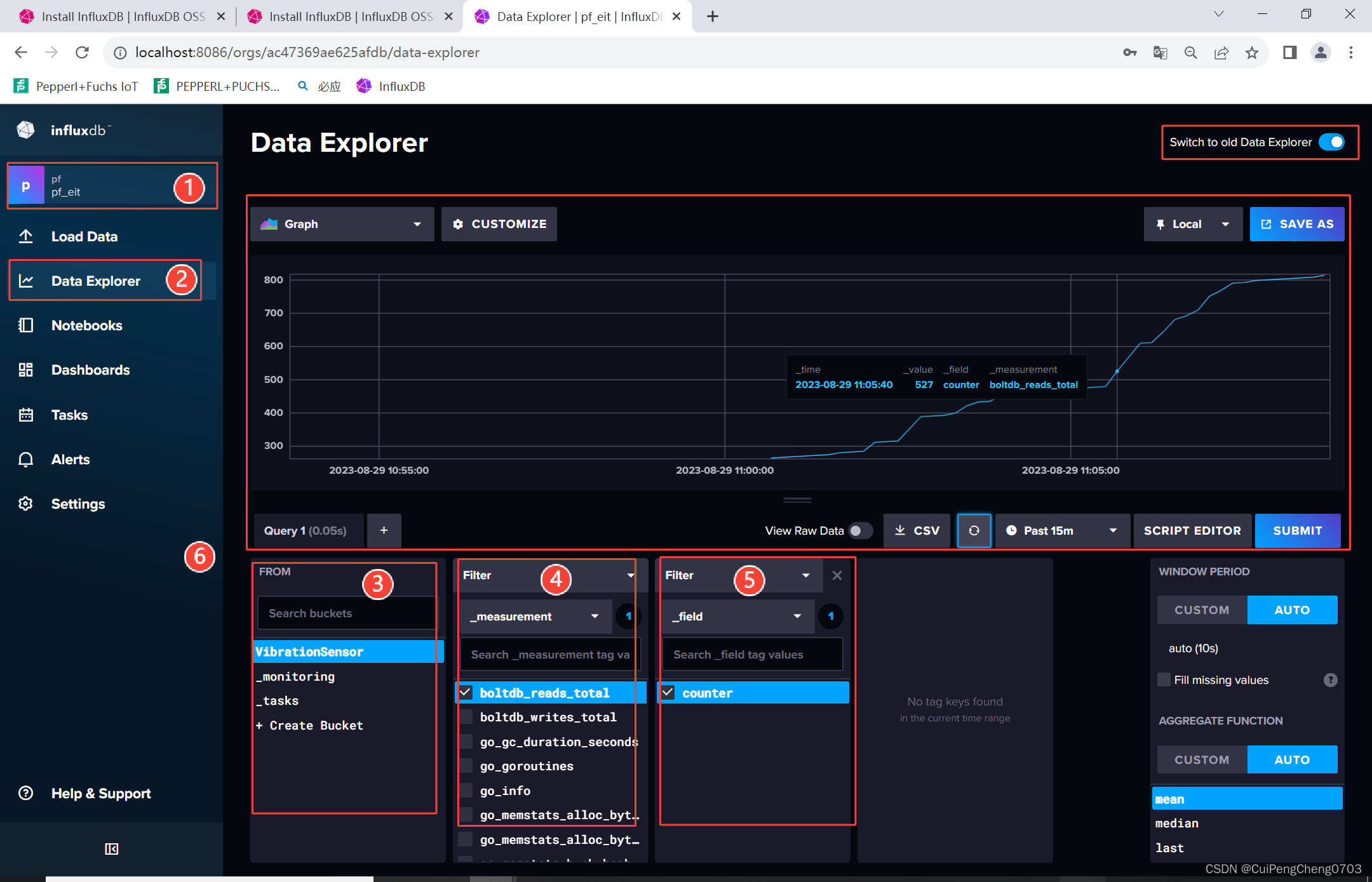This screenshot has width=1372, height=882.
Task: Open Settings gear icon in sidebar
Action: (26, 504)
